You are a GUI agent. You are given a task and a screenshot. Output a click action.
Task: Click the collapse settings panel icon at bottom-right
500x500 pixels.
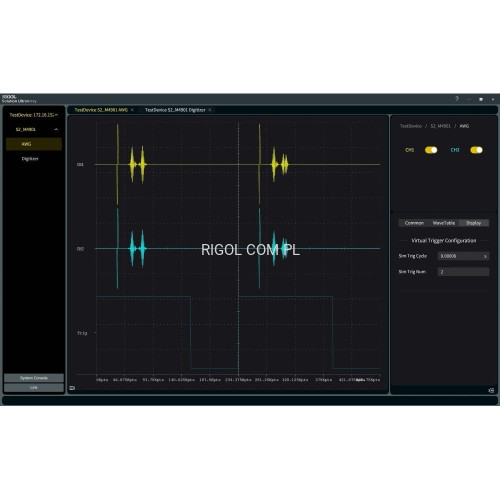[491, 390]
